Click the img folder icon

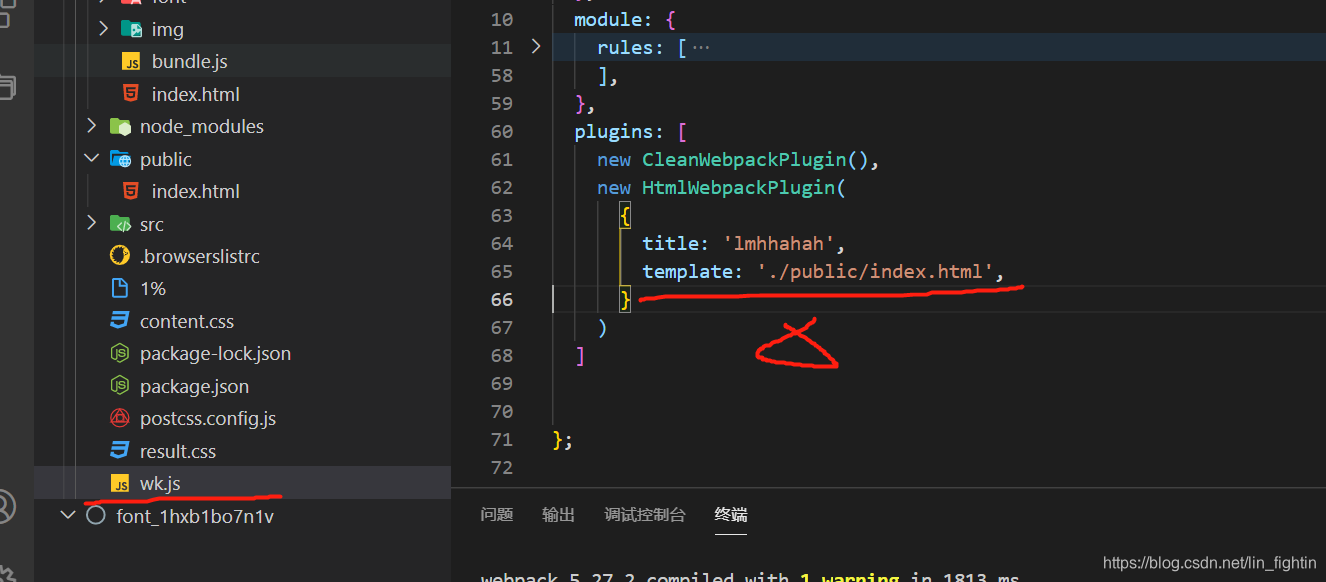pos(131,29)
